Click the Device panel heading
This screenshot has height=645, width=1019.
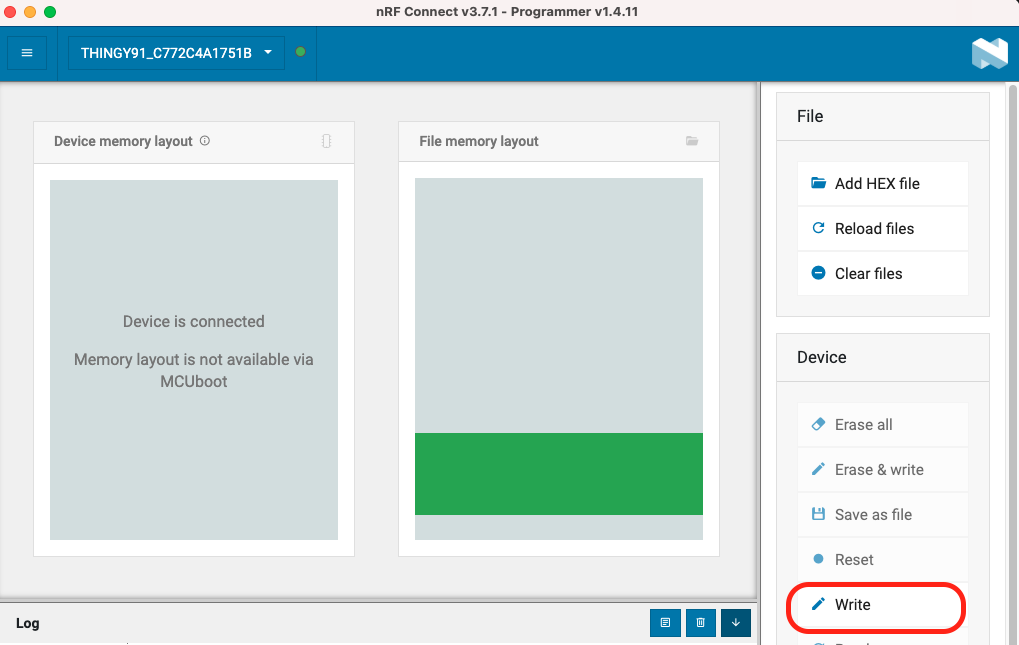[821, 357]
